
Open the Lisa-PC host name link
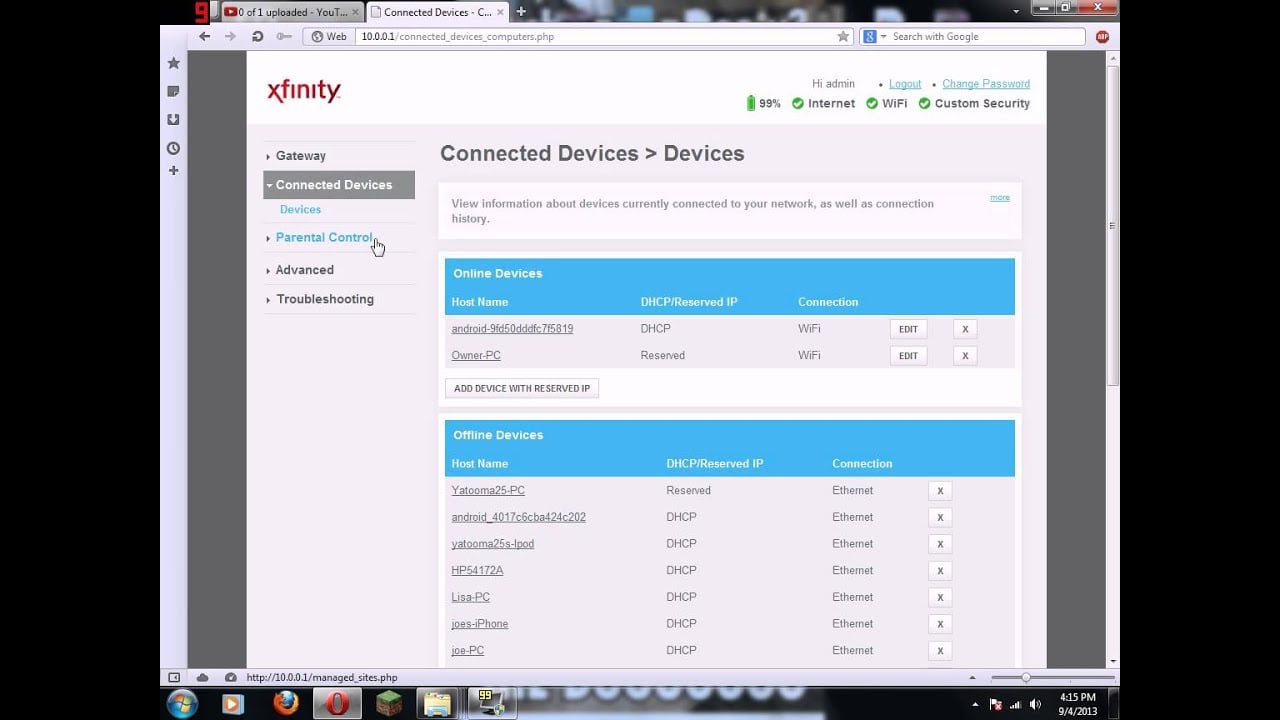[470, 597]
